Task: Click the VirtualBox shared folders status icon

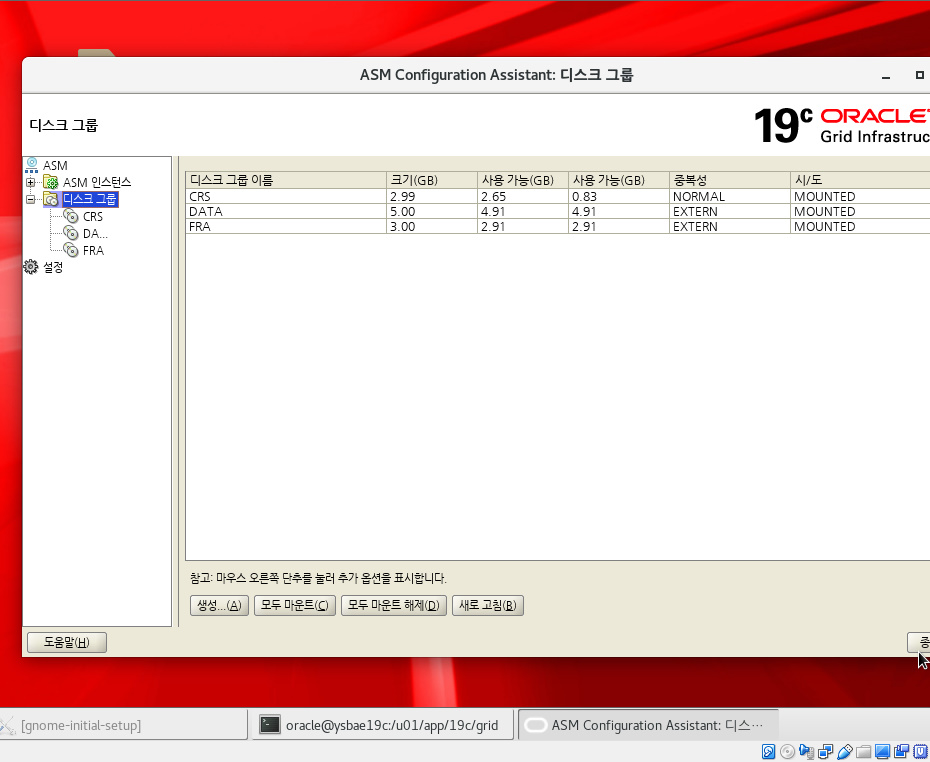Action: click(x=863, y=752)
